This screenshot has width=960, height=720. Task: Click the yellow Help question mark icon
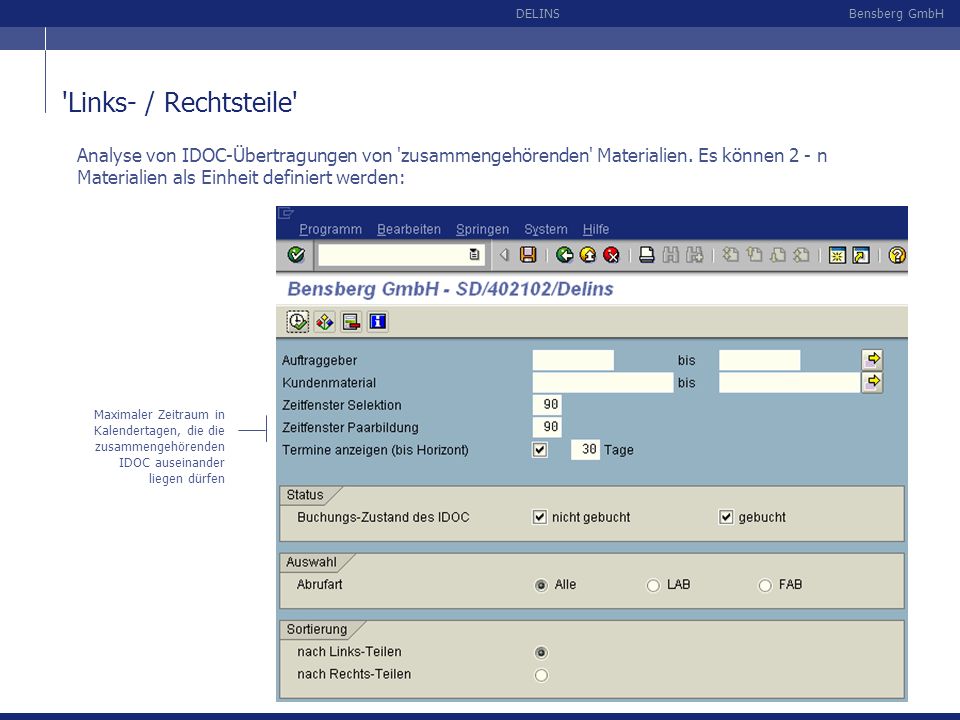pos(897,255)
